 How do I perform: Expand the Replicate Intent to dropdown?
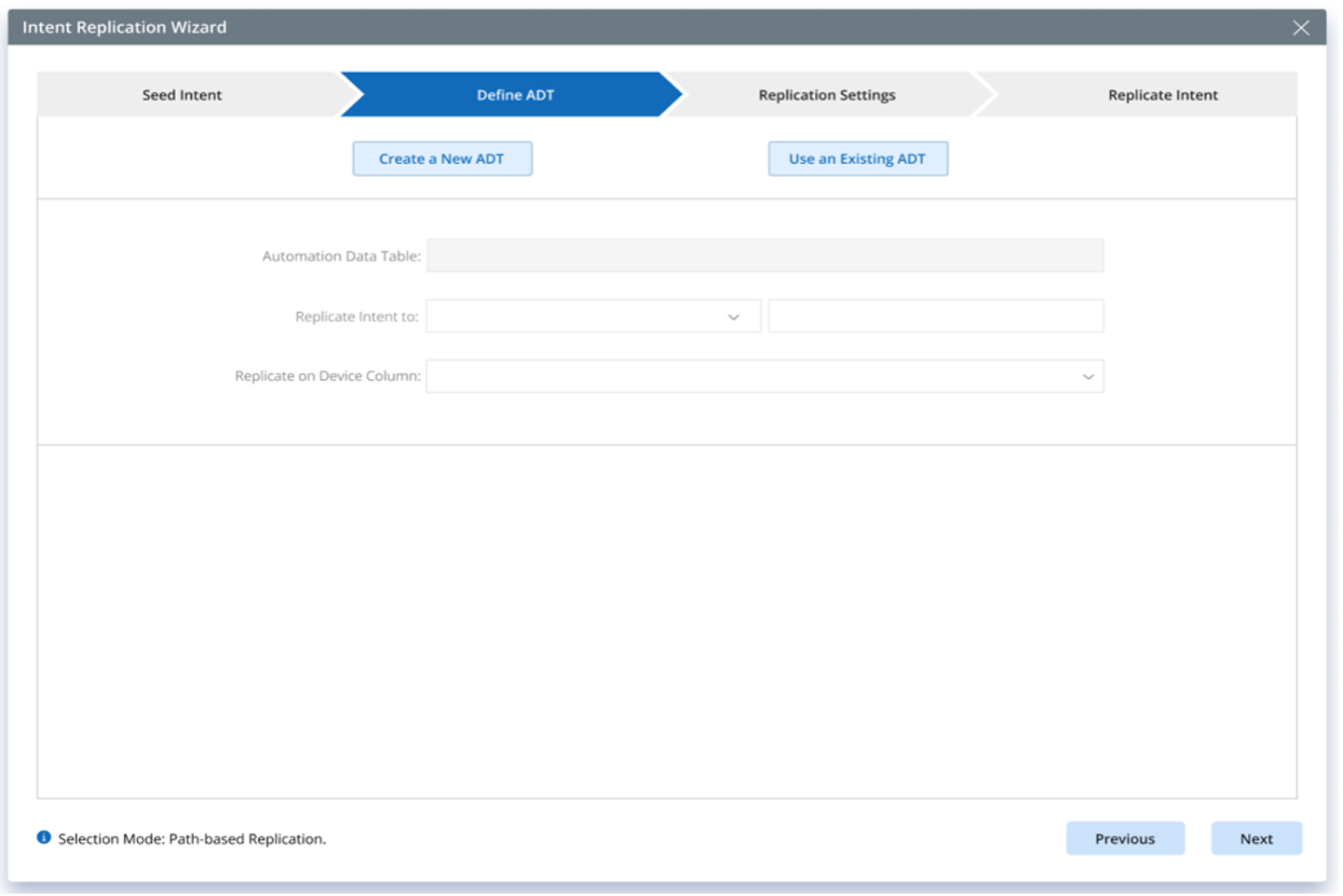pyautogui.click(x=593, y=317)
